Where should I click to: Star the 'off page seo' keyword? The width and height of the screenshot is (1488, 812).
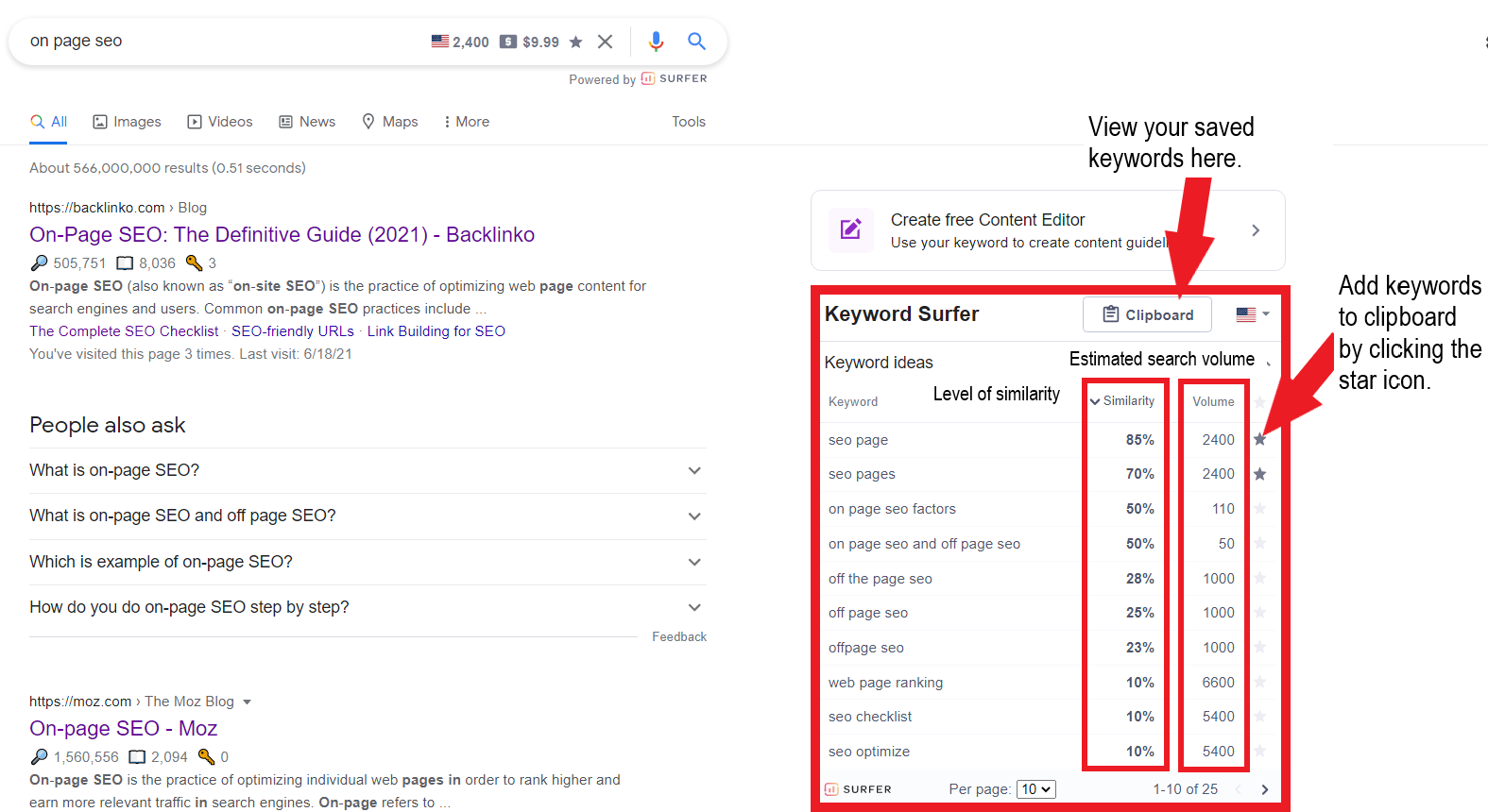click(x=1259, y=613)
